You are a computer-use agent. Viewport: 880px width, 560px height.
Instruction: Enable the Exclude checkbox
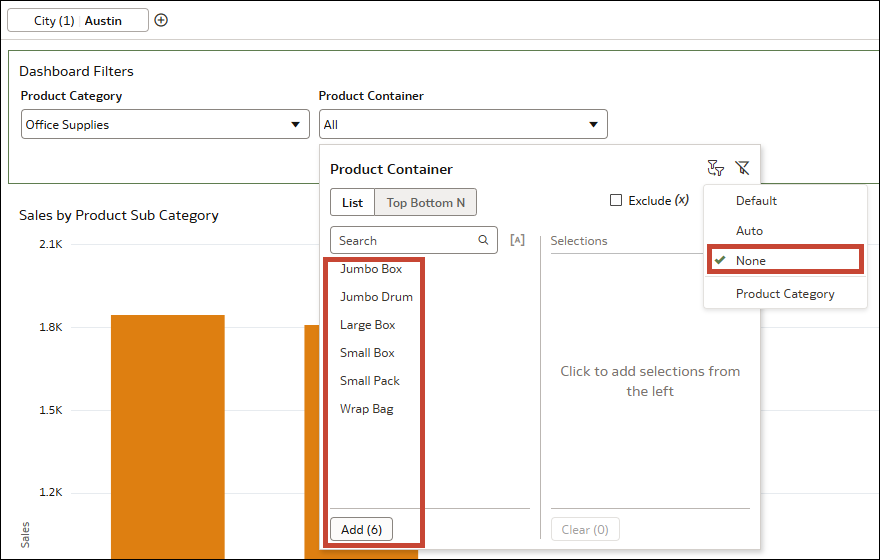[x=616, y=200]
